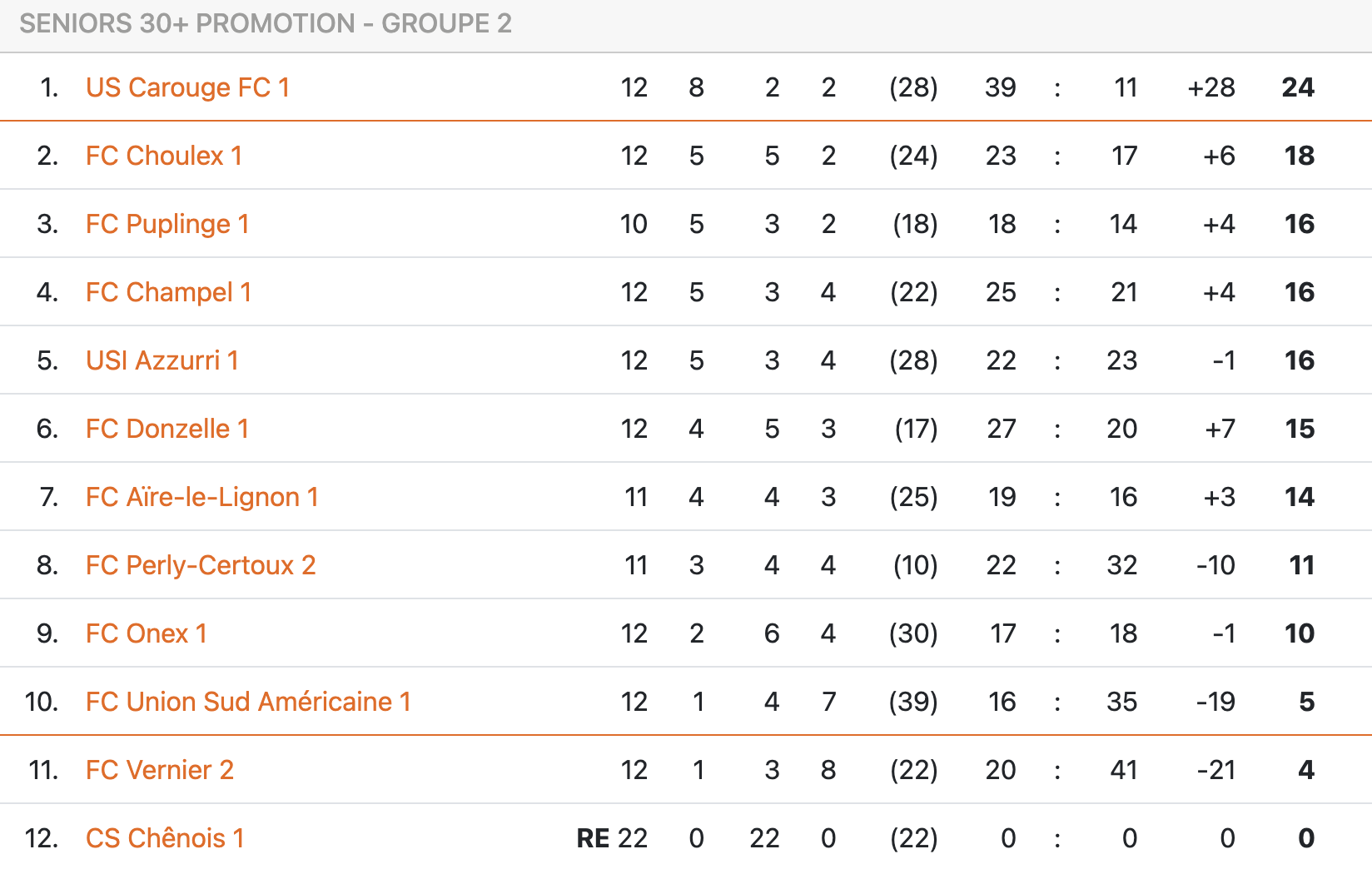
Task: Open FC Puplinge 1 team page
Action: [167, 224]
